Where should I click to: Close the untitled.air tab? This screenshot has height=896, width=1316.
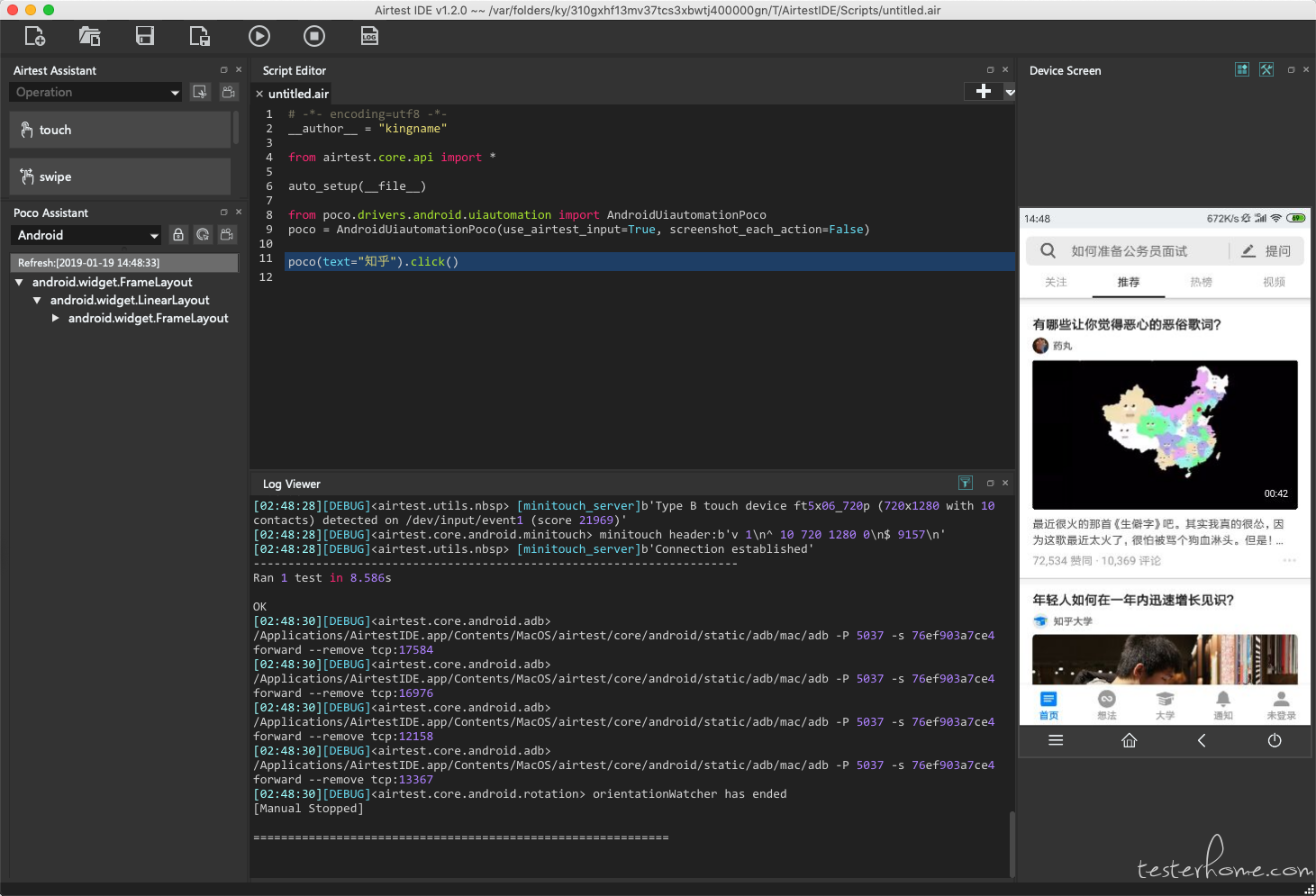259,94
